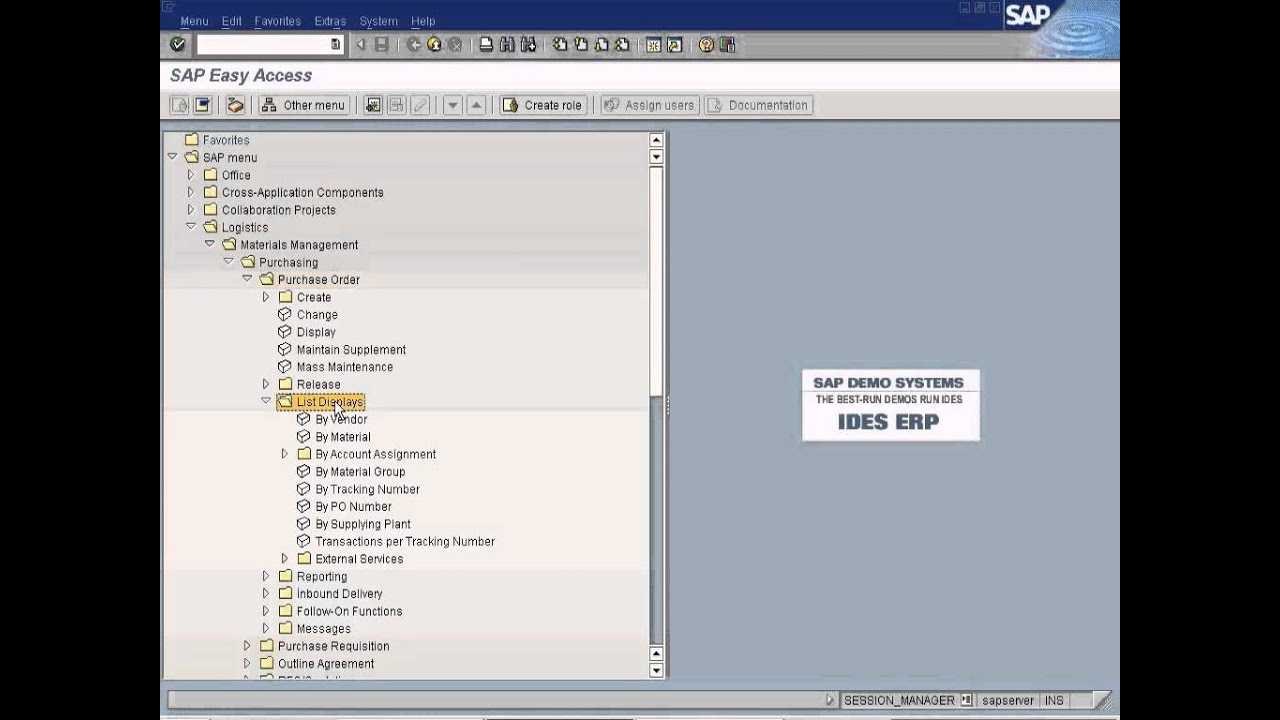The width and height of the screenshot is (1280, 720).
Task: Click the User Menu icon
Action: (x=179, y=105)
